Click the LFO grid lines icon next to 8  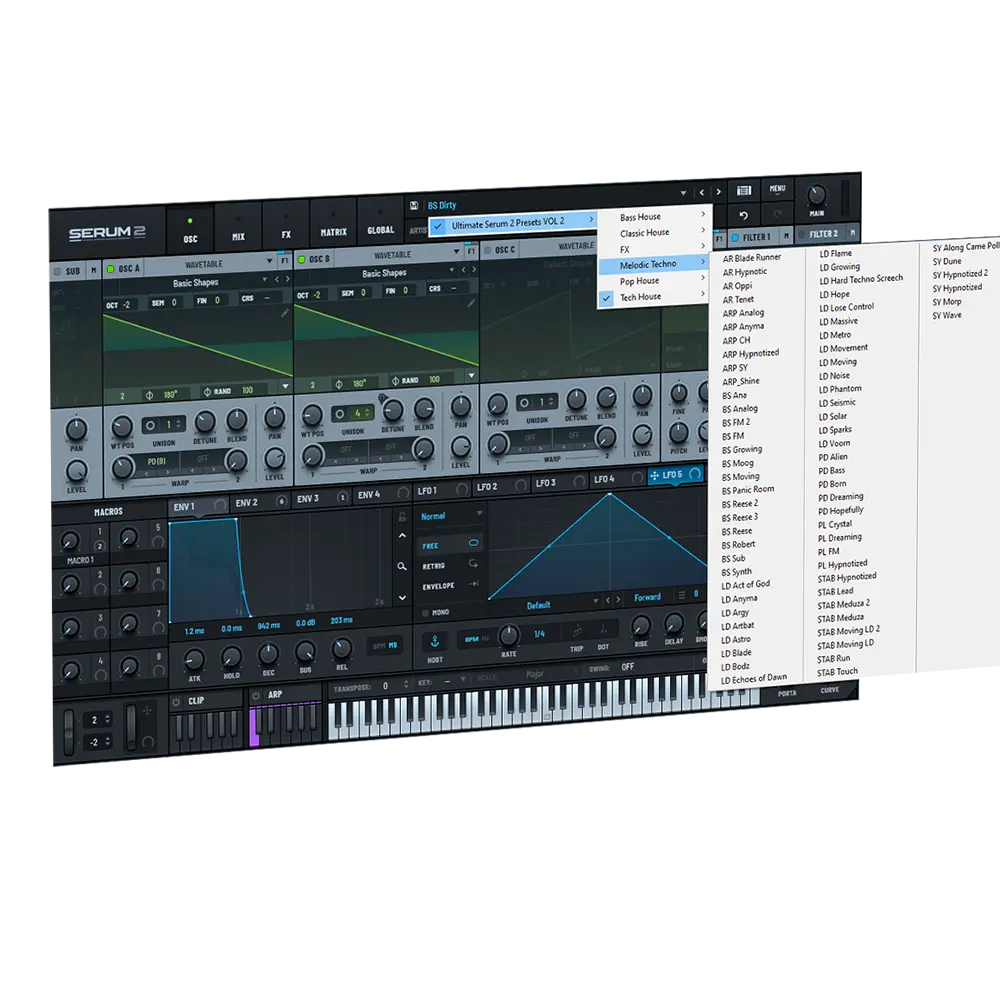click(682, 595)
